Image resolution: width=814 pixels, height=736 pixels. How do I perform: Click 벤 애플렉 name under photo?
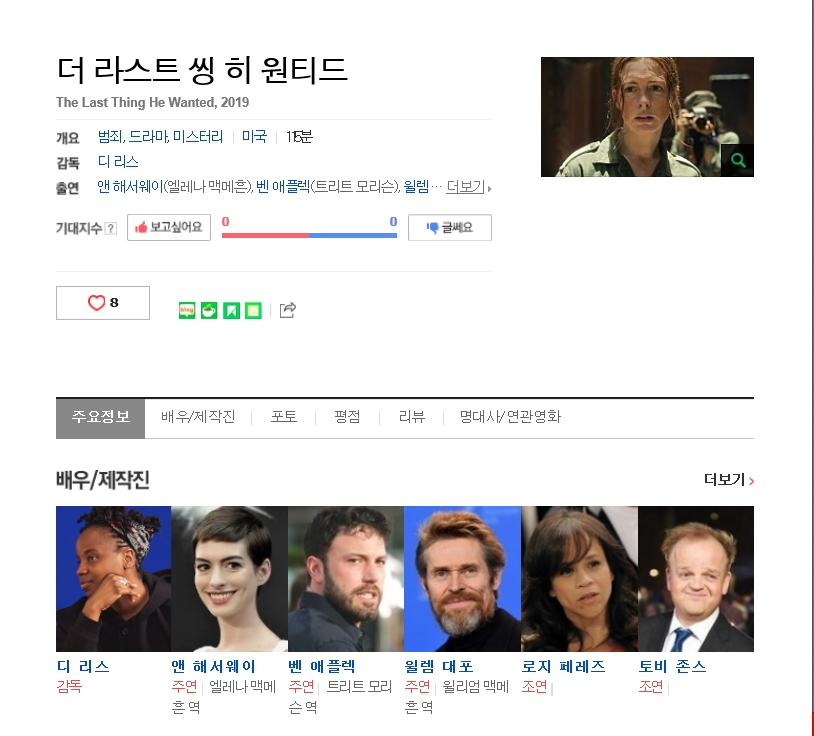[322, 666]
